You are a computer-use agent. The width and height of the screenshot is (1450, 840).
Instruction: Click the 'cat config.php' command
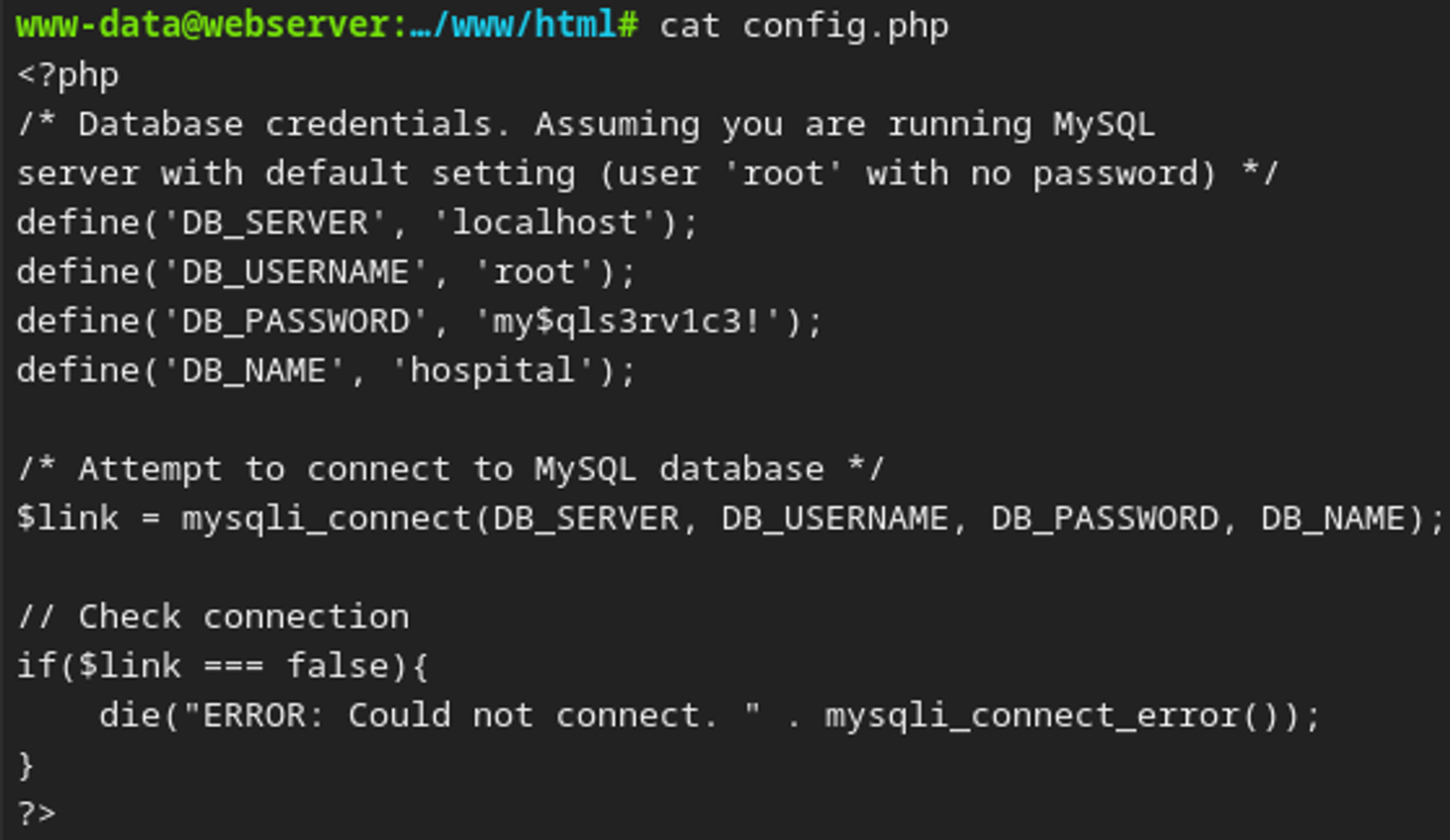point(803,27)
